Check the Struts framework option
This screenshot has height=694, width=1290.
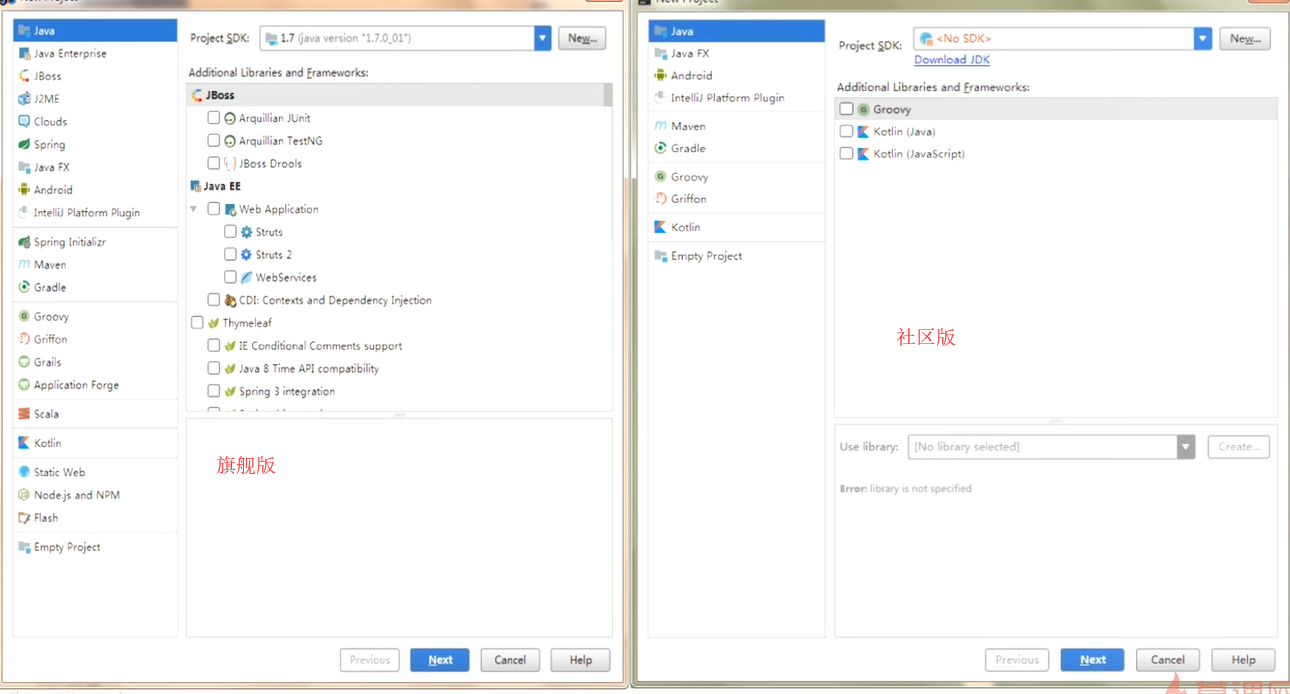tap(231, 232)
